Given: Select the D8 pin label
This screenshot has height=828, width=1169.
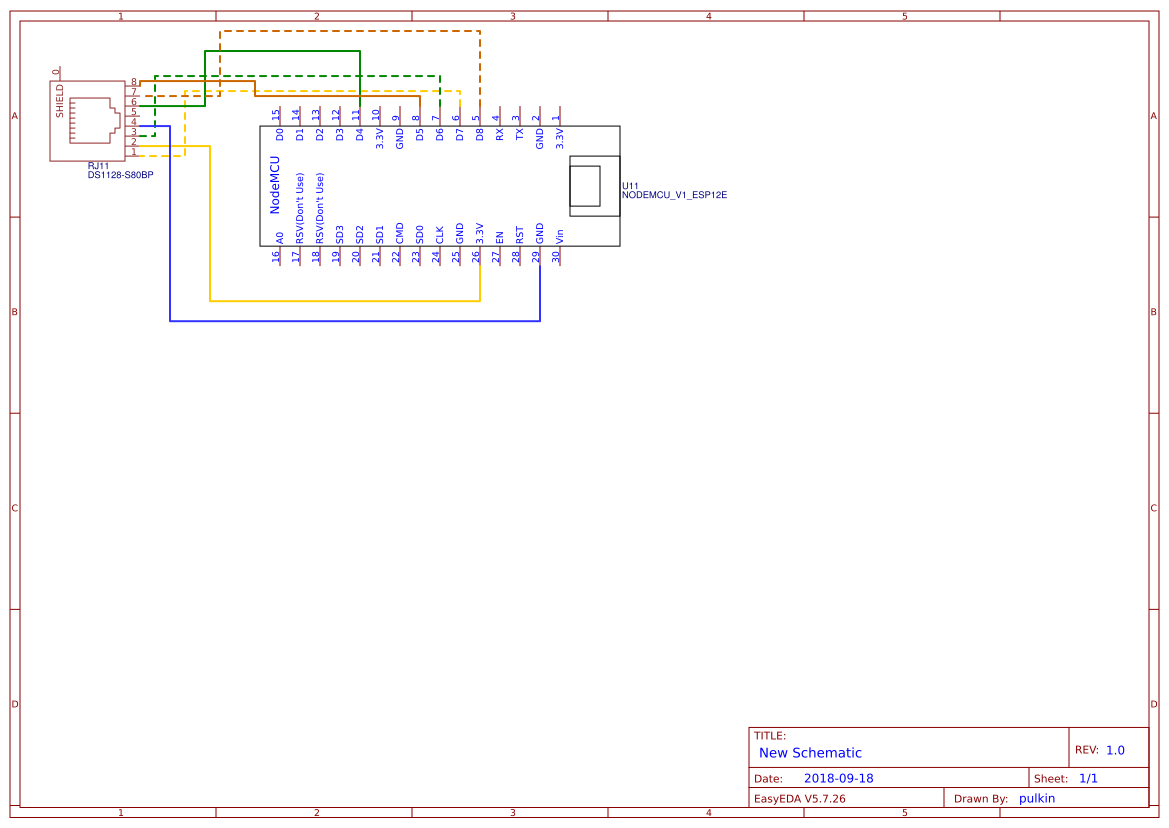Looking at the screenshot, I should [480, 134].
